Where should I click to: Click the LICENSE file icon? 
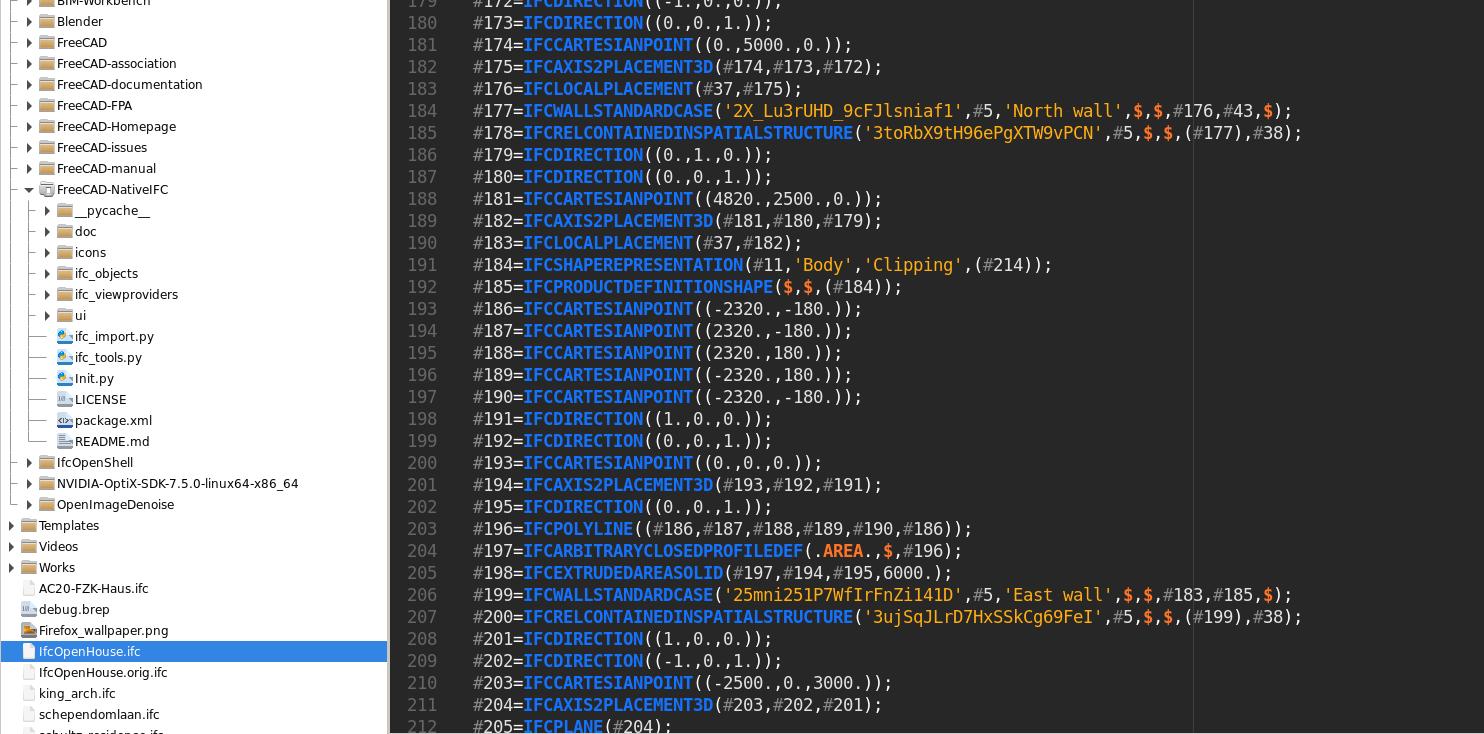pyautogui.click(x=65, y=400)
